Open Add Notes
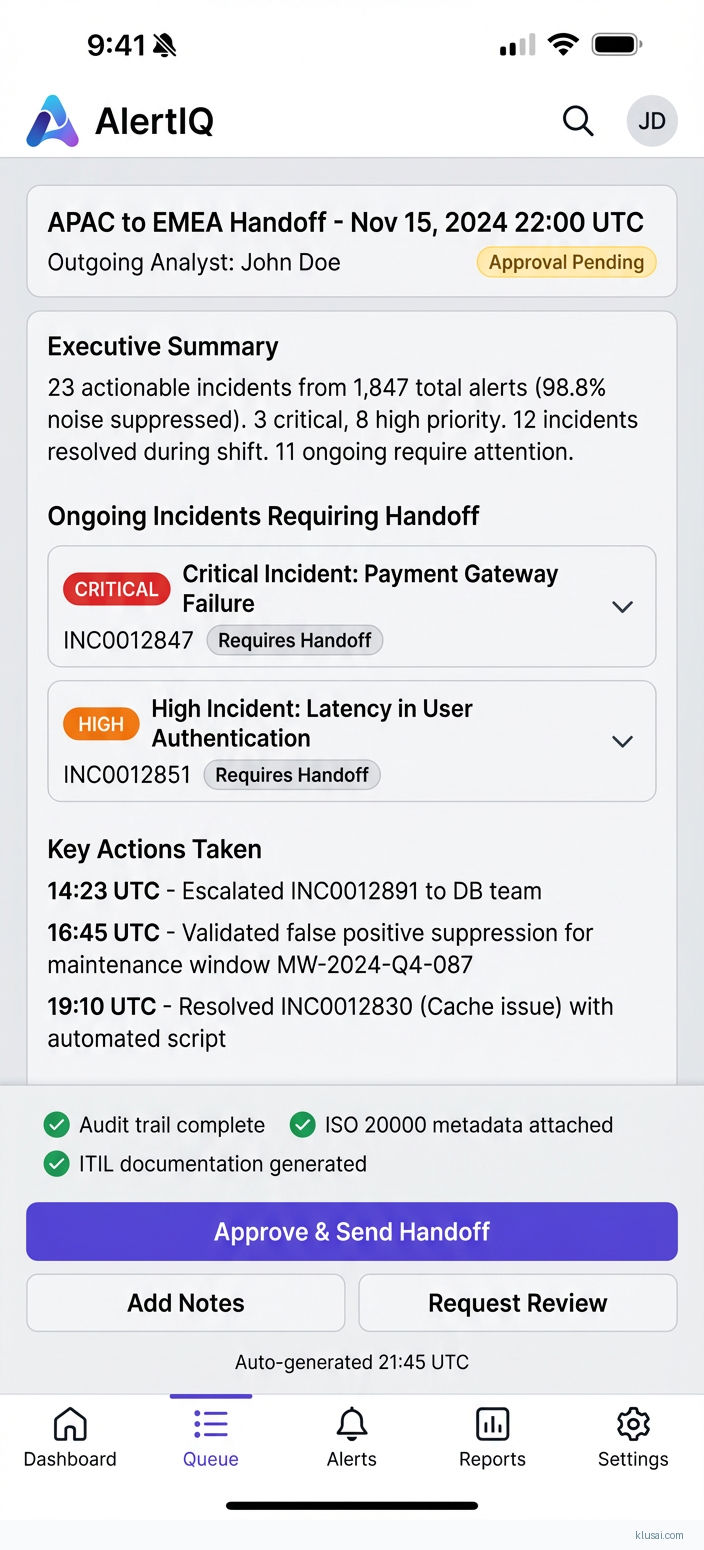The image size is (704, 1550). click(185, 1302)
